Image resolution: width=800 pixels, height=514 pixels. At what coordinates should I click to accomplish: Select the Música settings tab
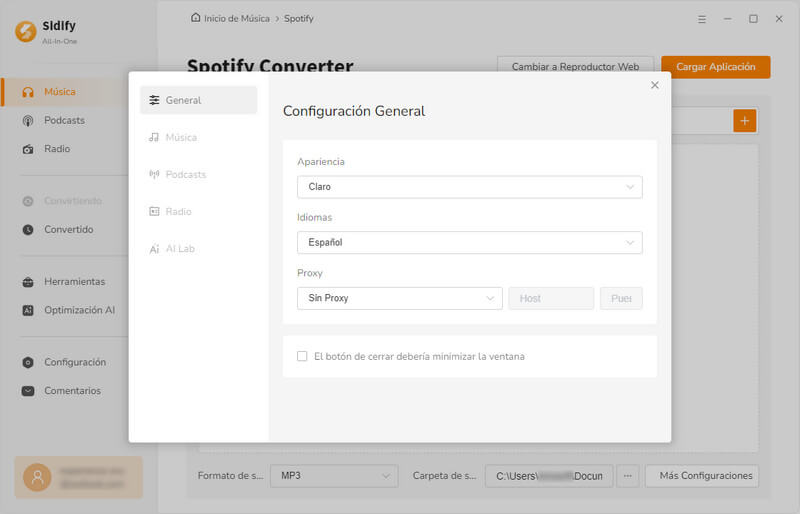coord(198,137)
